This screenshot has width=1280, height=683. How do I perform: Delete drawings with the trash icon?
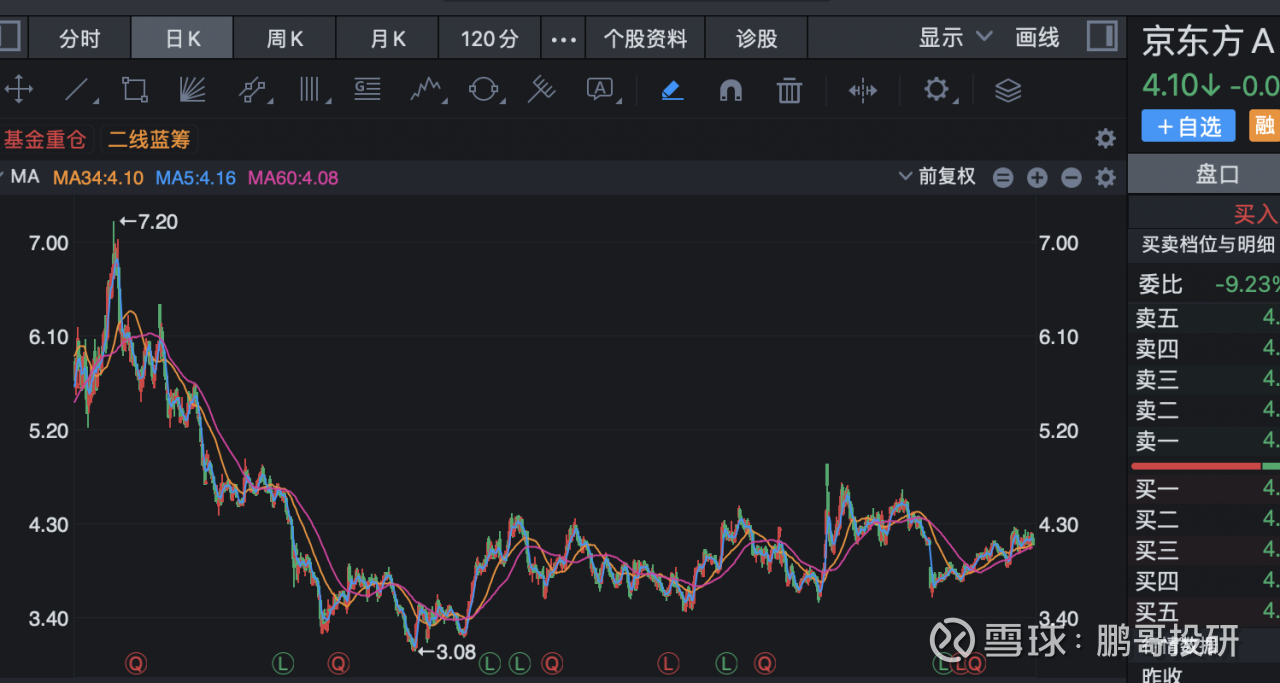790,91
